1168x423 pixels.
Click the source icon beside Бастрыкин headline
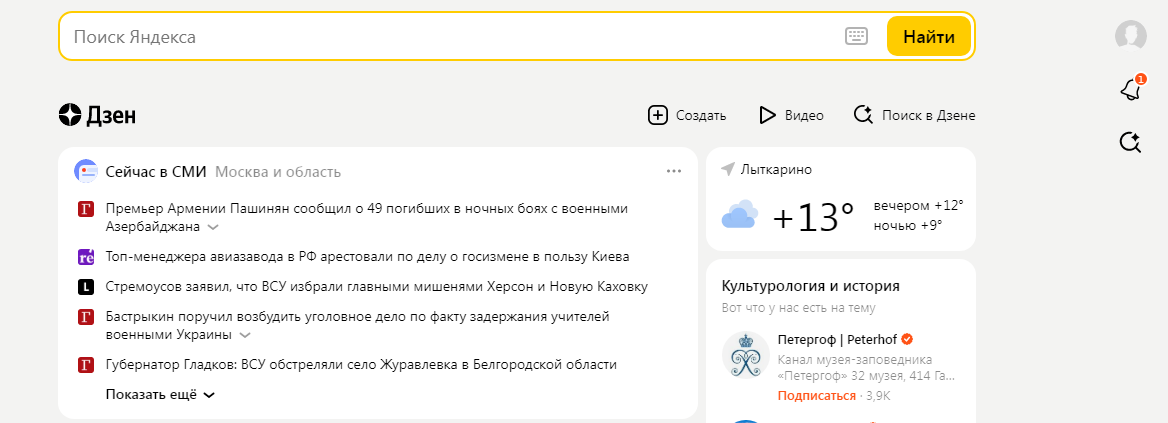(x=85, y=317)
